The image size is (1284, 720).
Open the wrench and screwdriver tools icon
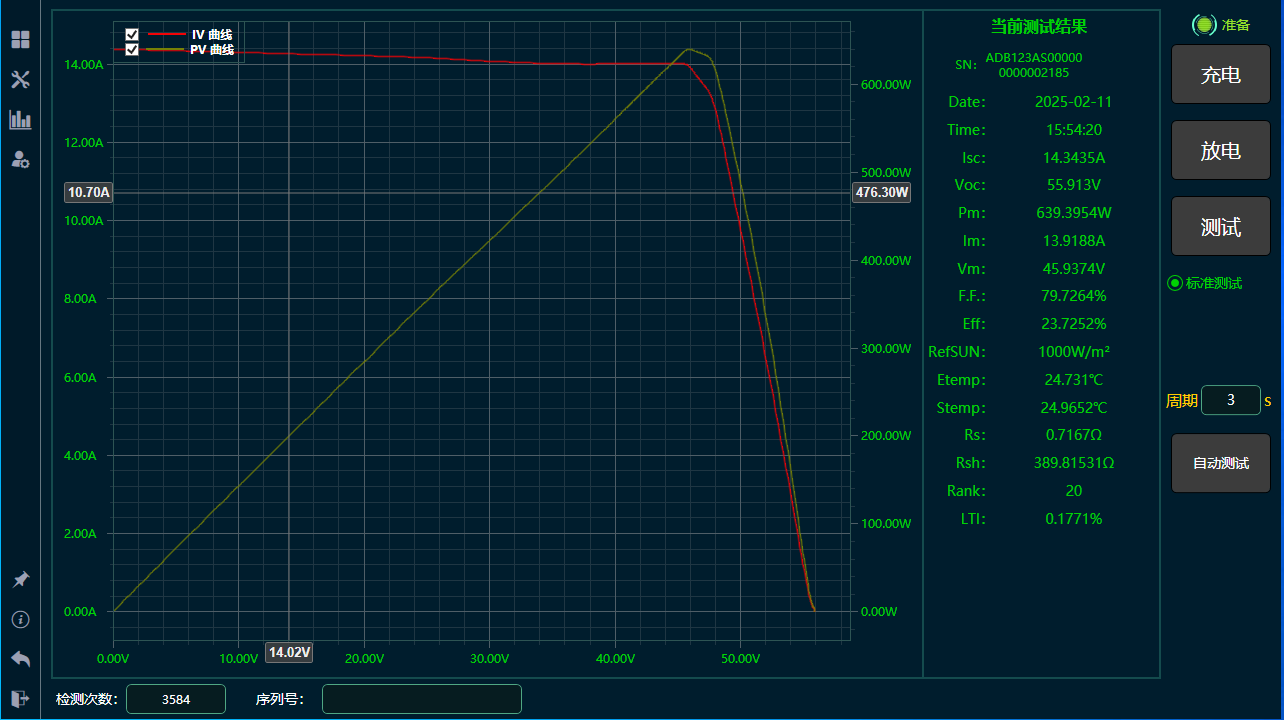20,80
